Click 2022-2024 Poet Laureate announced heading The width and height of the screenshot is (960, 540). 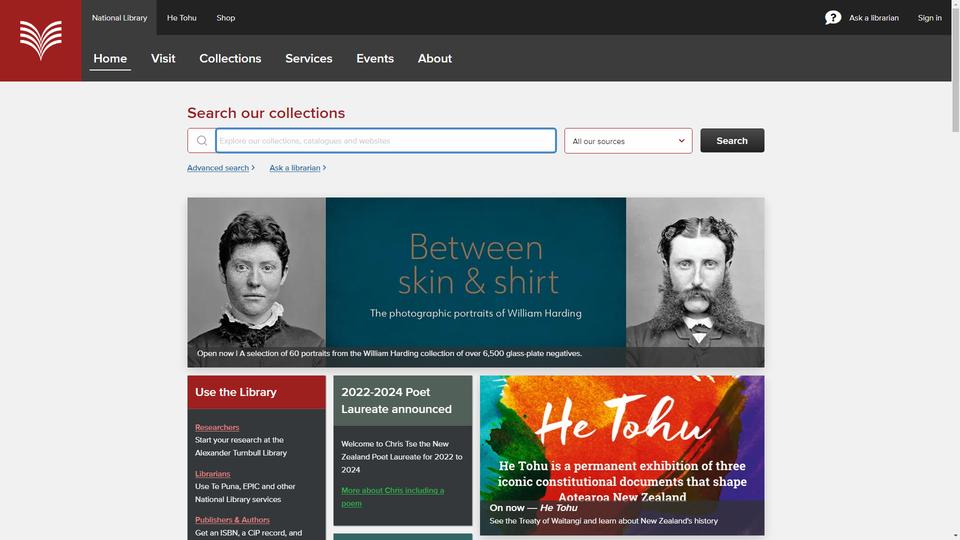(x=396, y=400)
